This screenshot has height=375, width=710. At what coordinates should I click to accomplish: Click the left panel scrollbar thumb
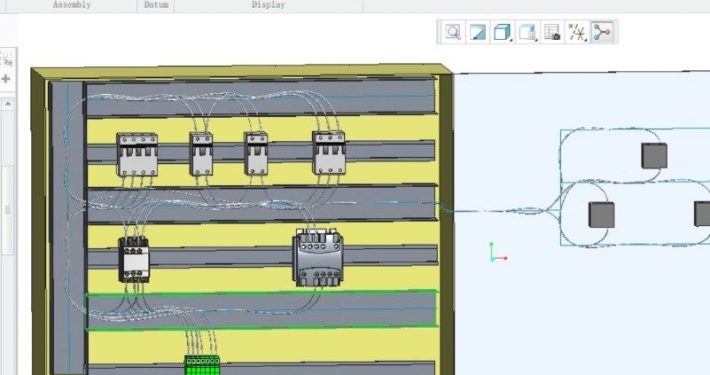(x=7, y=210)
